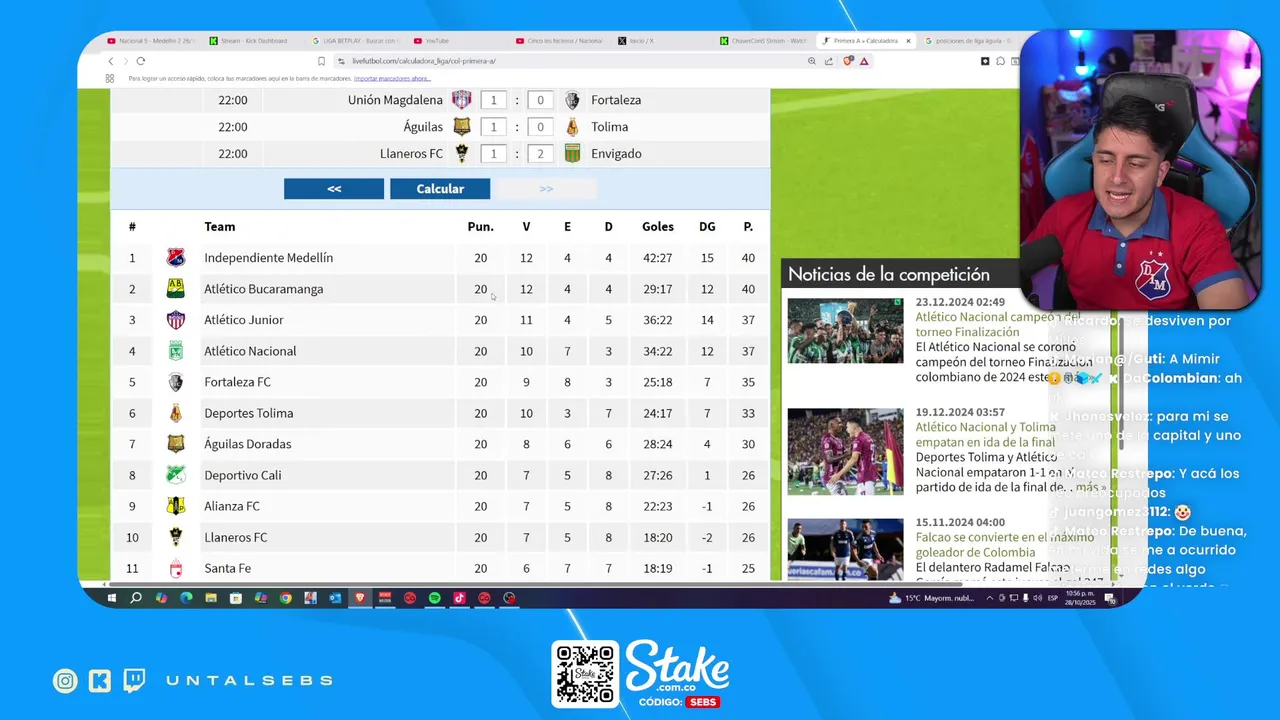Click the Atlético Junior crest in table
Screen dimensions: 1280x720
[x=176, y=320]
